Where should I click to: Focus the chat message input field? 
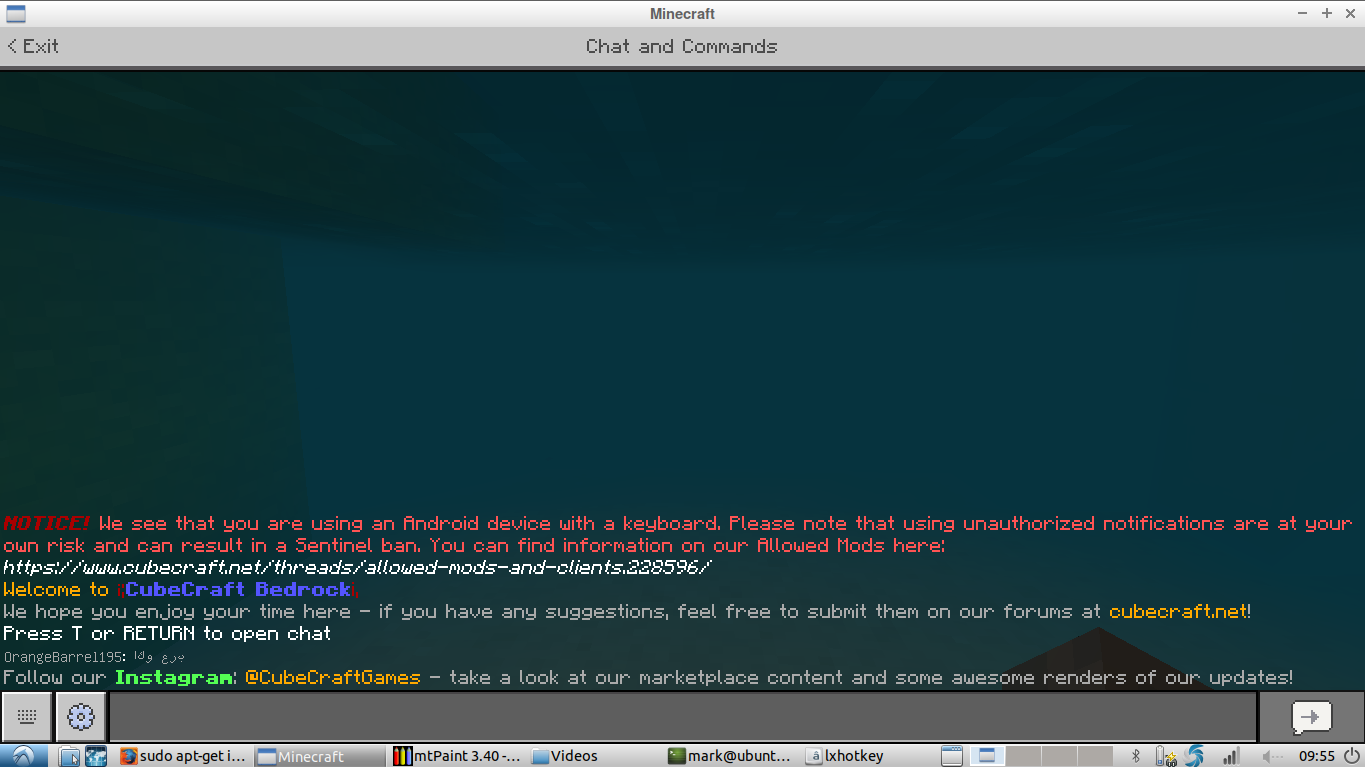[x=682, y=716]
